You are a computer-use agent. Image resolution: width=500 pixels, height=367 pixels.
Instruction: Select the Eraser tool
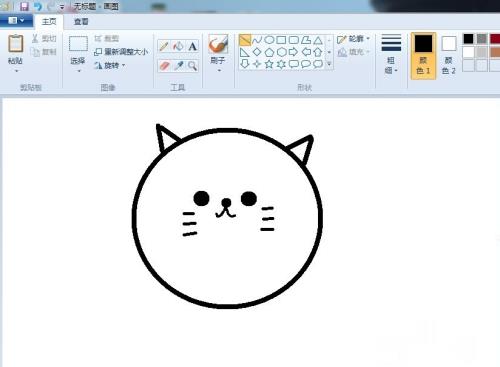tap(163, 66)
